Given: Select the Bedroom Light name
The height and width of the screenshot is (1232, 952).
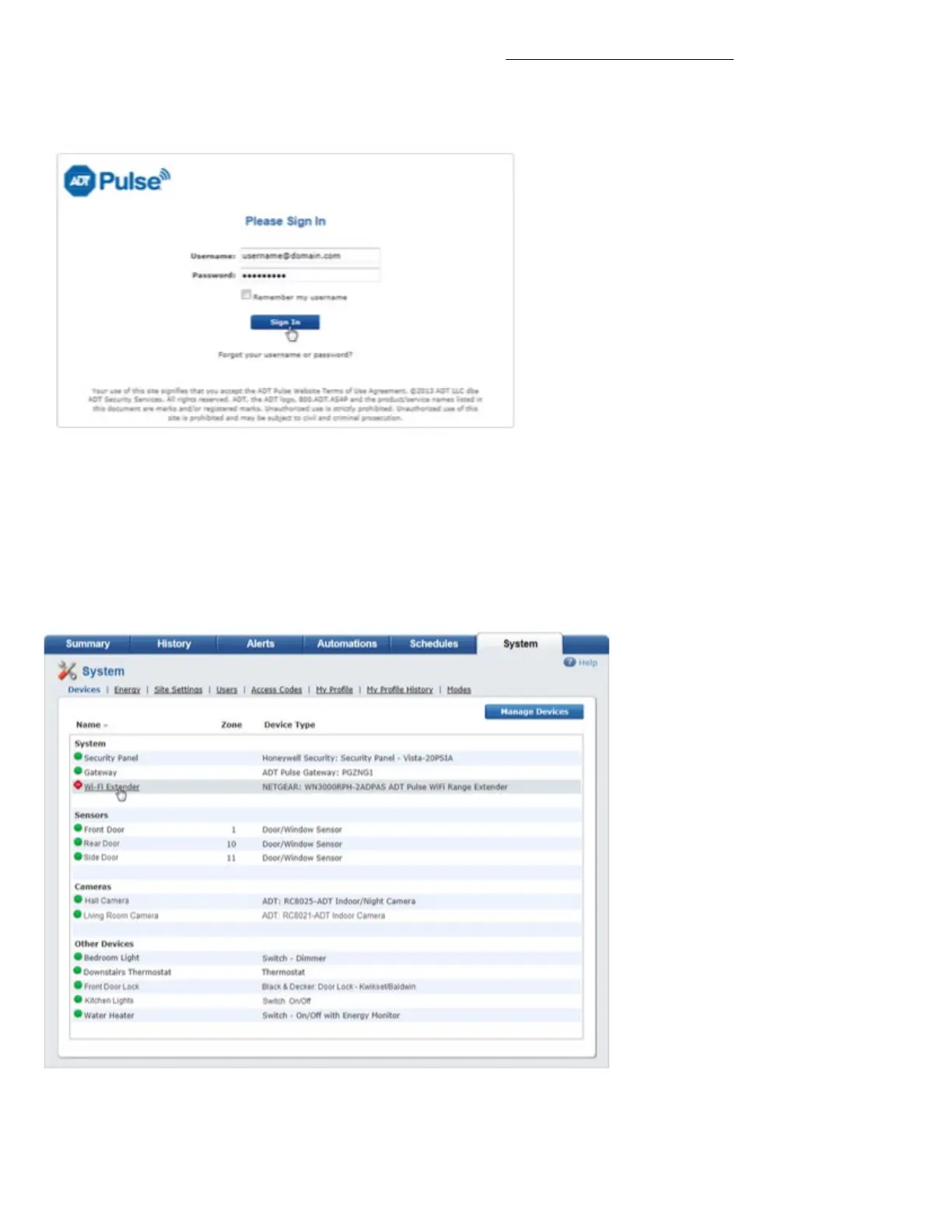Looking at the screenshot, I should pos(112,958).
